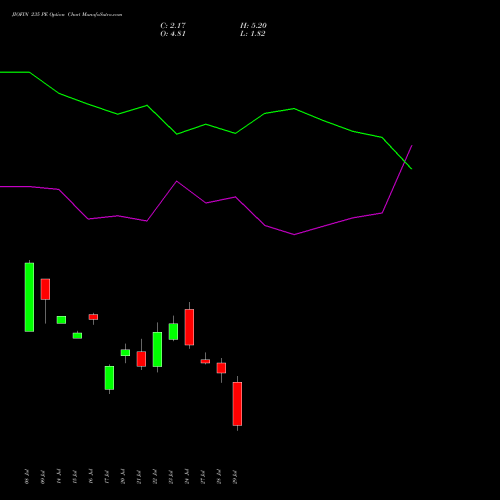Click the chart title text at top left
Viewport: 500px width, 500px height.
(67, 15)
